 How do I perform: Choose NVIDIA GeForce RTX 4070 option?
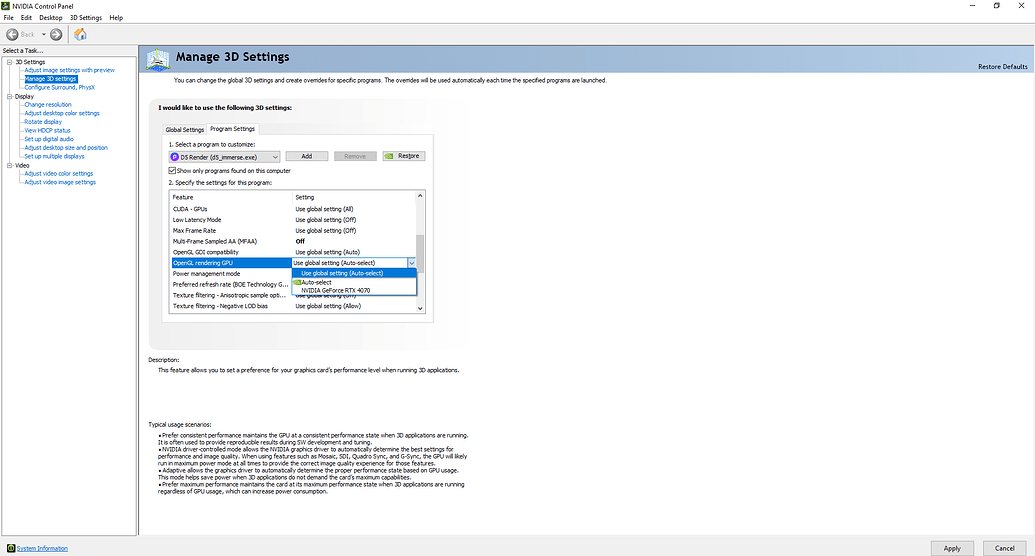pos(354,291)
